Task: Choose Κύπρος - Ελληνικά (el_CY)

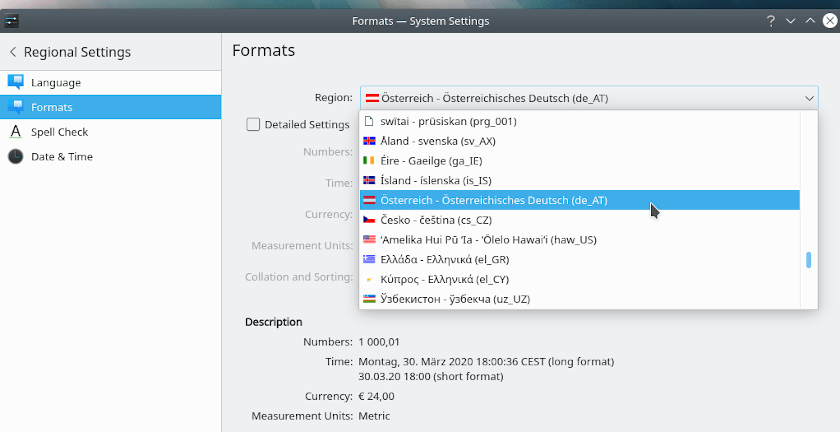Action: (580, 279)
